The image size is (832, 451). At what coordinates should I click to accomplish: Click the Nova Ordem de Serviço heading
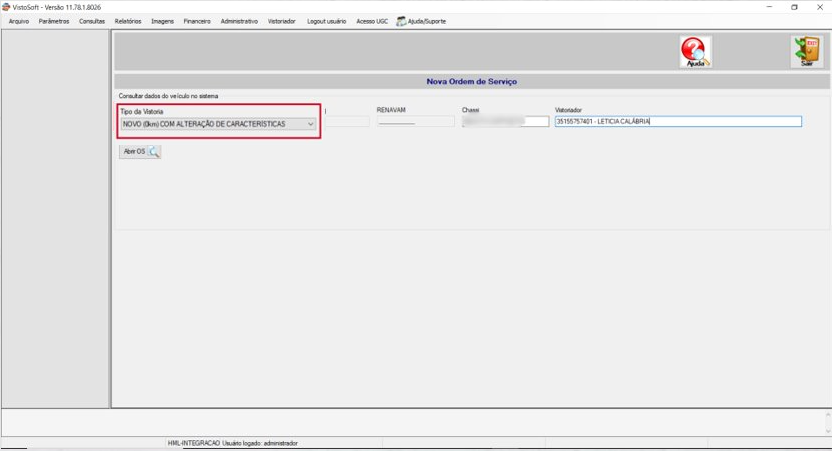pyautogui.click(x=472, y=82)
